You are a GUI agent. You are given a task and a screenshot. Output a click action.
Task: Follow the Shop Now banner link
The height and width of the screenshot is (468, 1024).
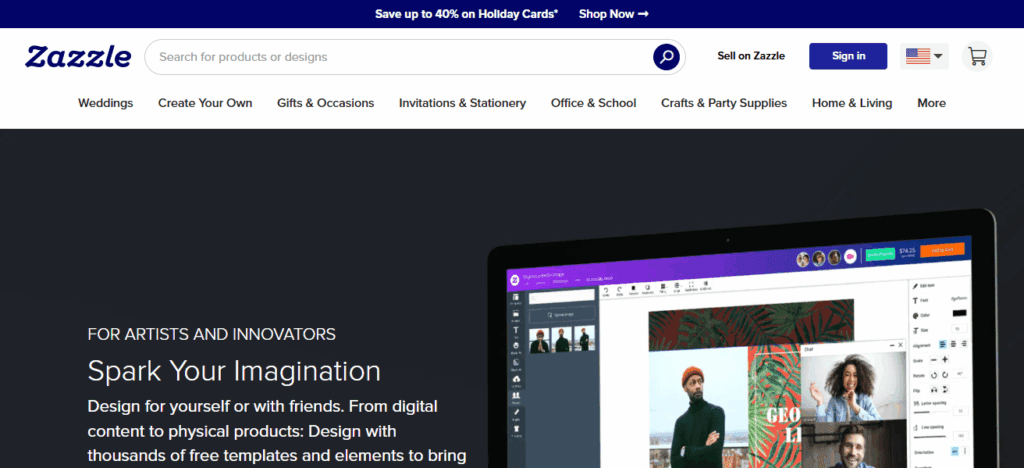614,14
